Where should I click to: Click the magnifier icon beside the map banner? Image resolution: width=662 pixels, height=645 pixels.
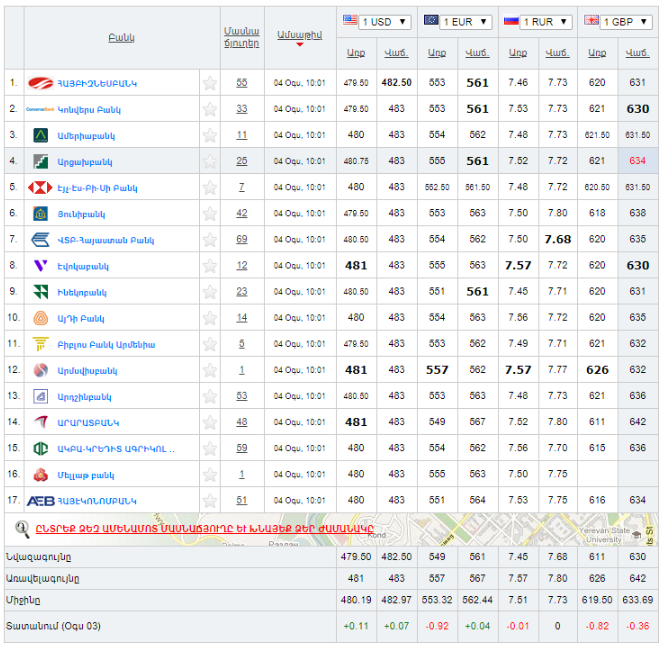[x=22, y=529]
